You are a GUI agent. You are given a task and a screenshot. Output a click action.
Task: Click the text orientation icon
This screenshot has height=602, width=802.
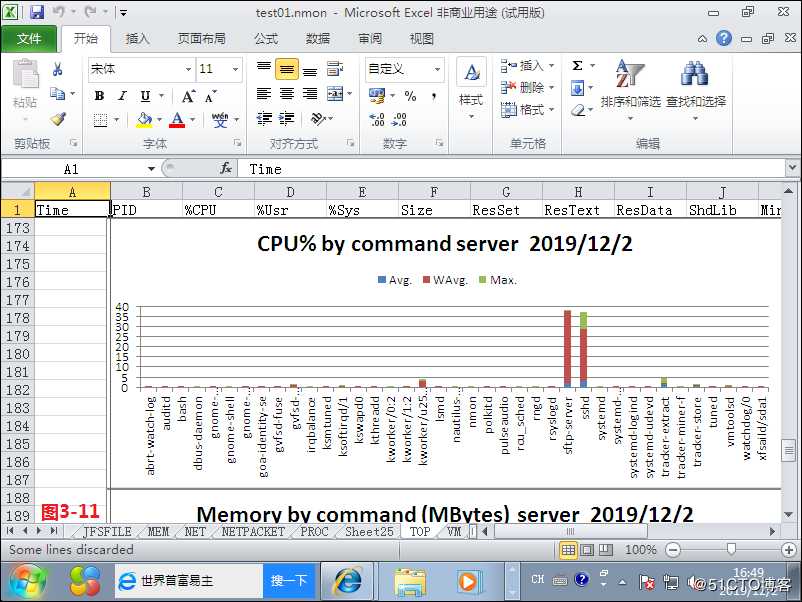pyautogui.click(x=318, y=119)
